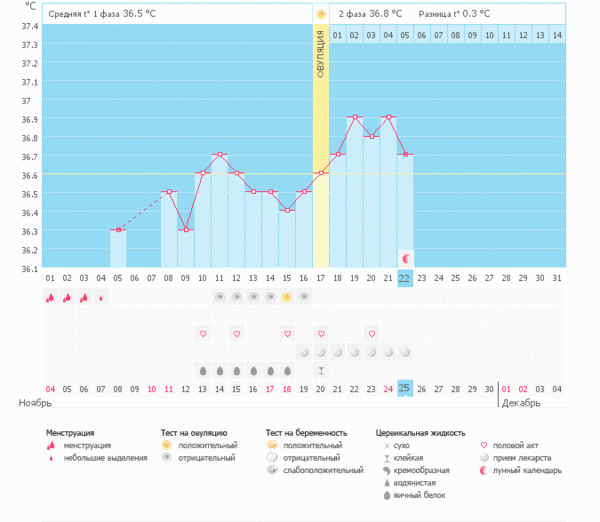Select the highlighted date 25 in the calendar row
Image resolution: width=600 pixels, height=522 pixels.
[405, 388]
